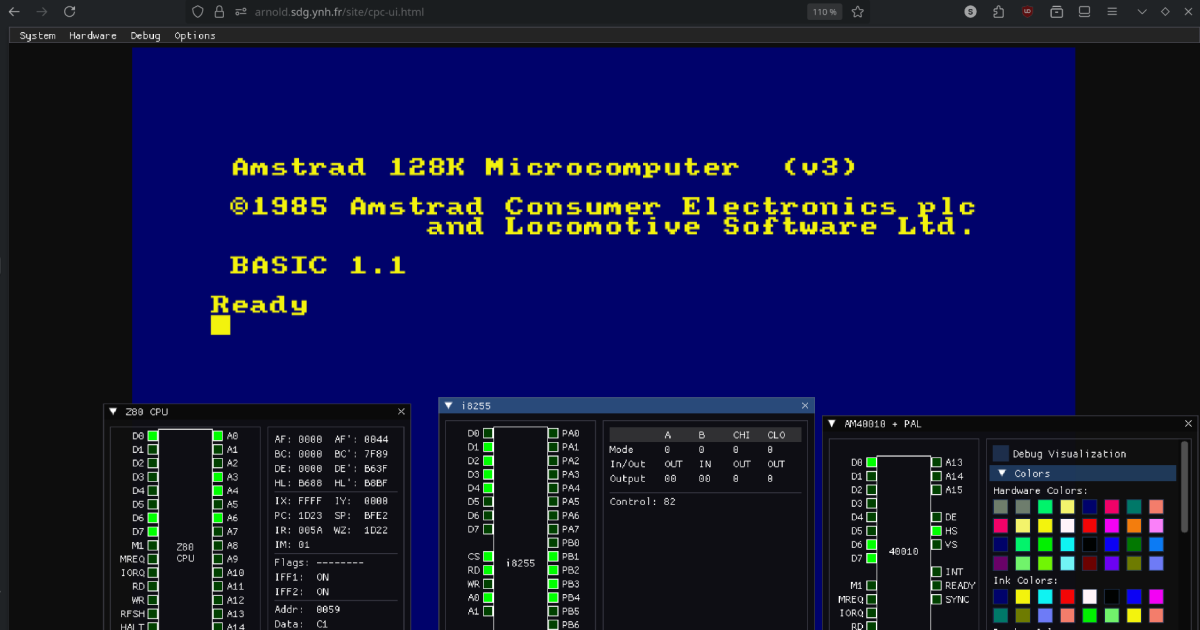Select the white swatch in Ink Colors

[x=1090, y=597]
